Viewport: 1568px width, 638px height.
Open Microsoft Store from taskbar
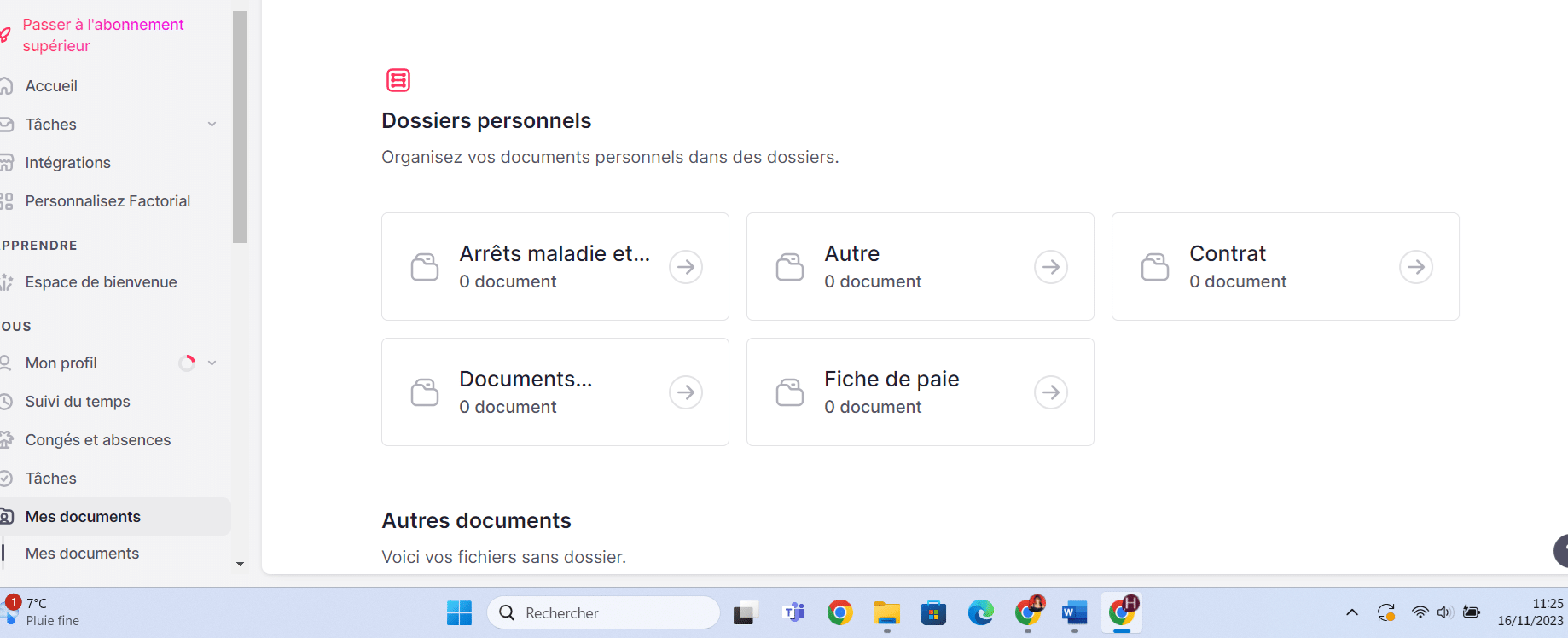(x=934, y=612)
